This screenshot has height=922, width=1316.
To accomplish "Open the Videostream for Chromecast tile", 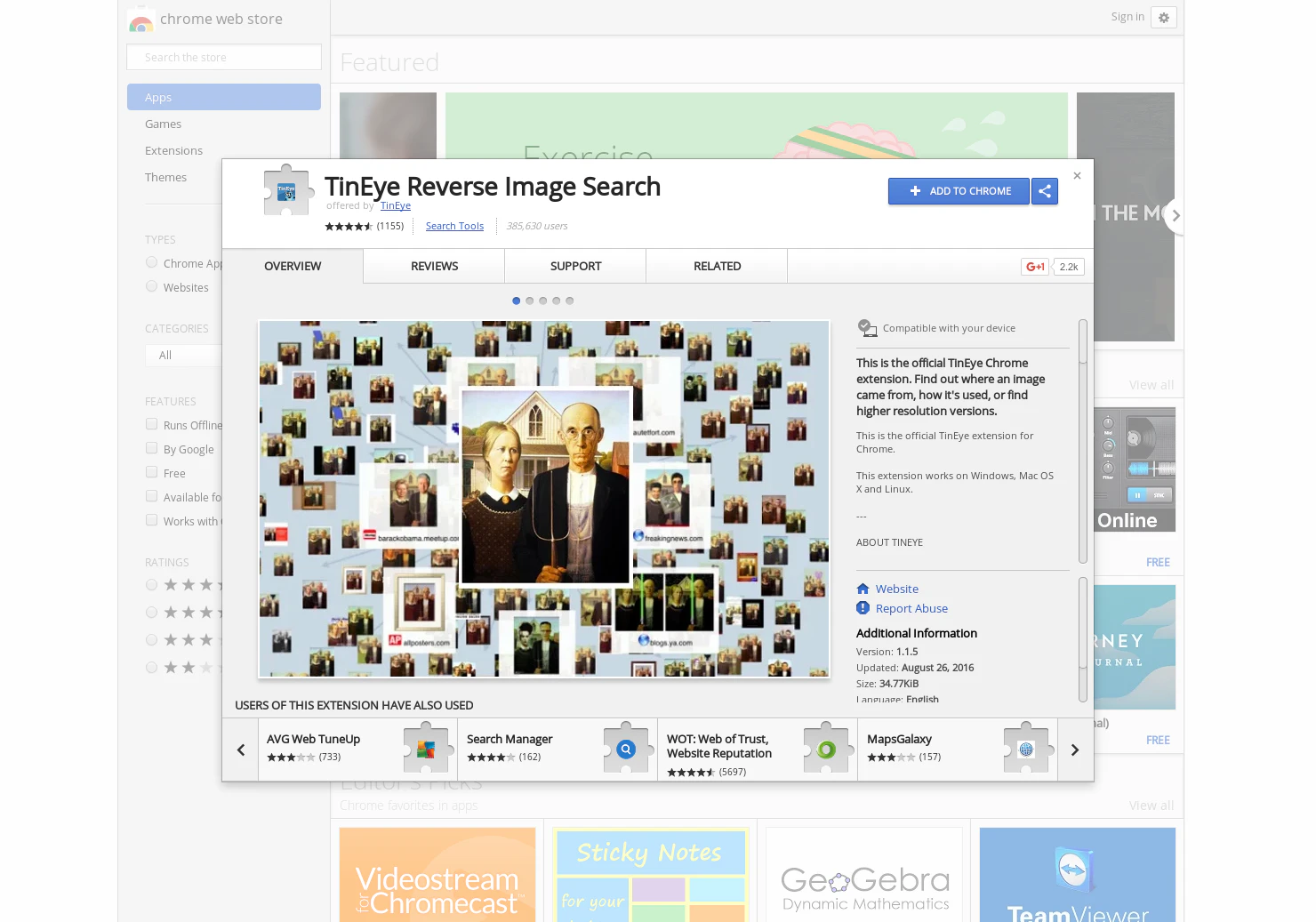I will [x=437, y=875].
